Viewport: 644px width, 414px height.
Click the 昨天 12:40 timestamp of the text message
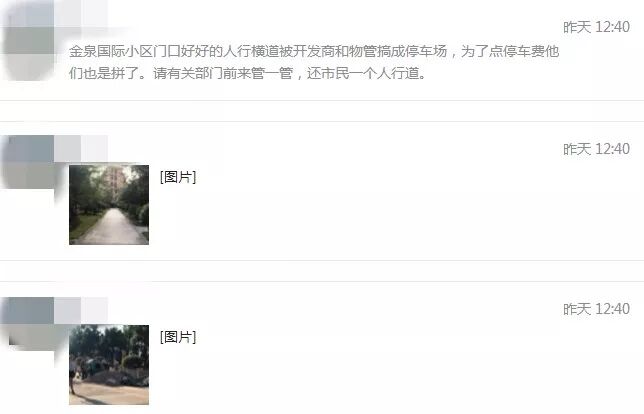coord(596,27)
